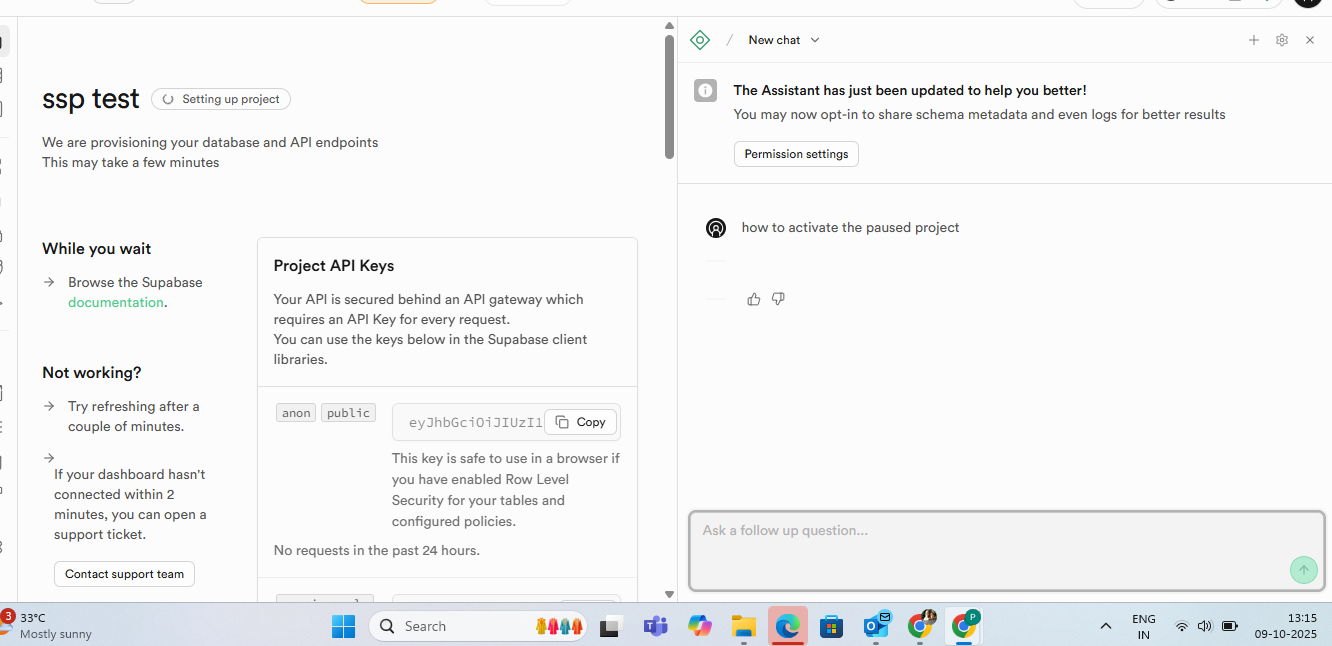Screen dimensions: 1332x646
Task: Click Contact support team button
Action: click(x=125, y=574)
